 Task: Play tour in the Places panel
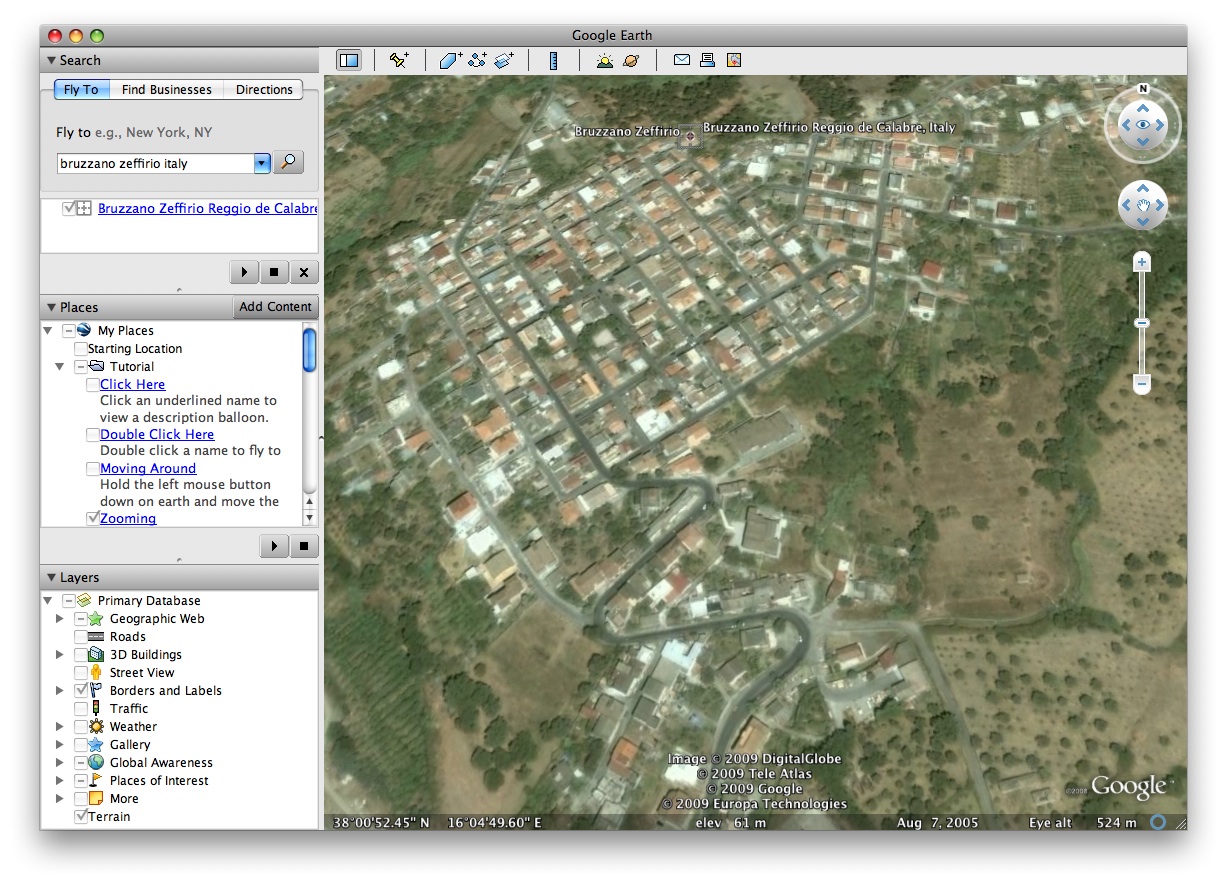[x=273, y=546]
